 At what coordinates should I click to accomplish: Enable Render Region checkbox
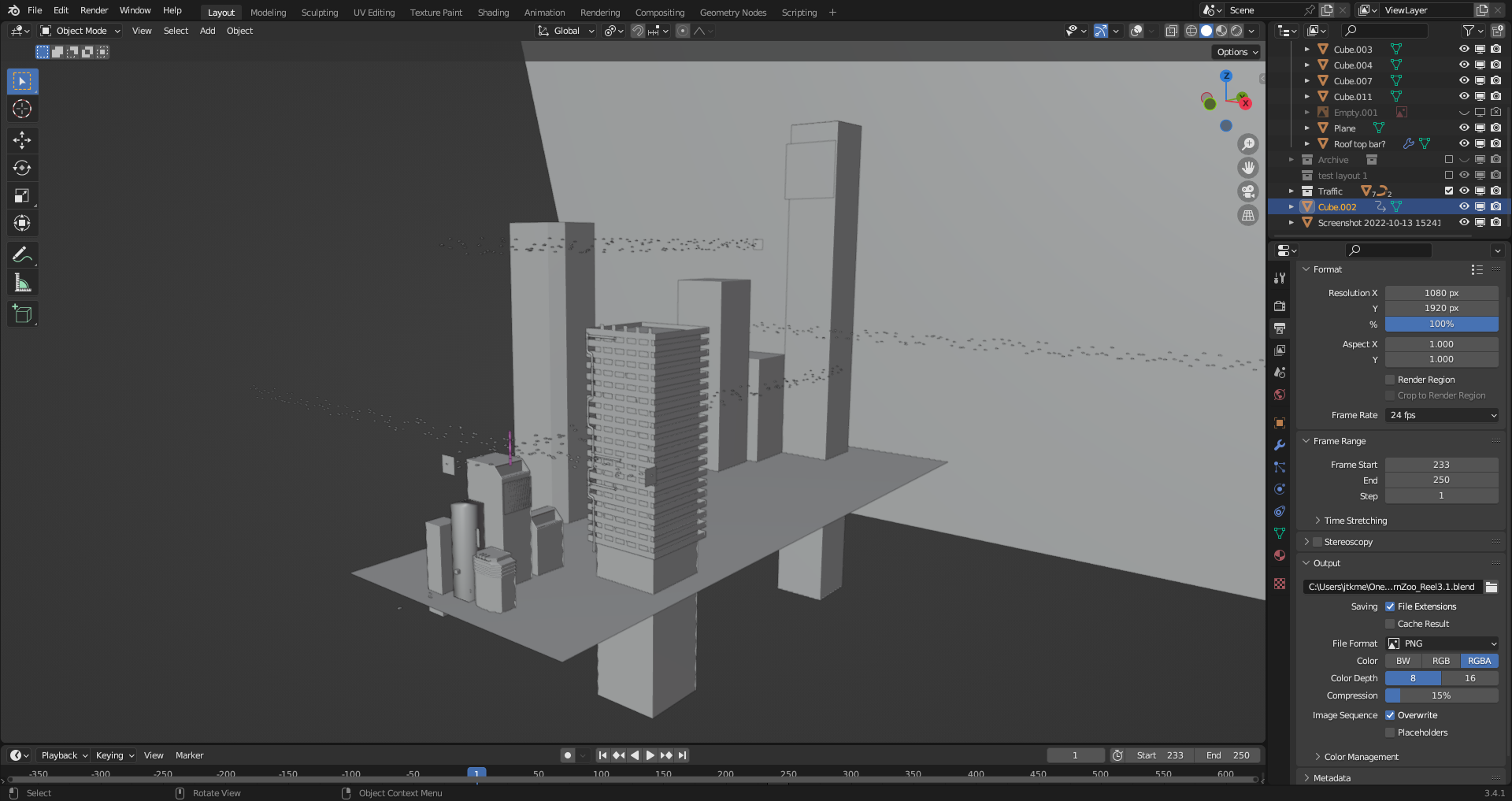pos(1390,380)
